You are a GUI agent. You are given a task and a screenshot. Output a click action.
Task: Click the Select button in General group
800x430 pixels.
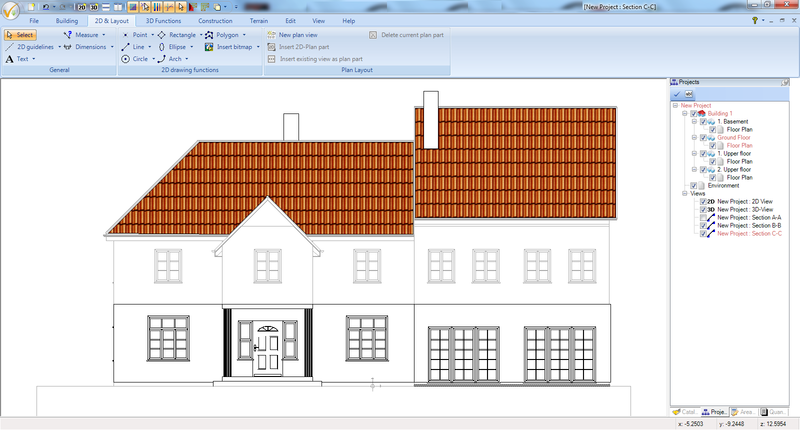click(20, 35)
